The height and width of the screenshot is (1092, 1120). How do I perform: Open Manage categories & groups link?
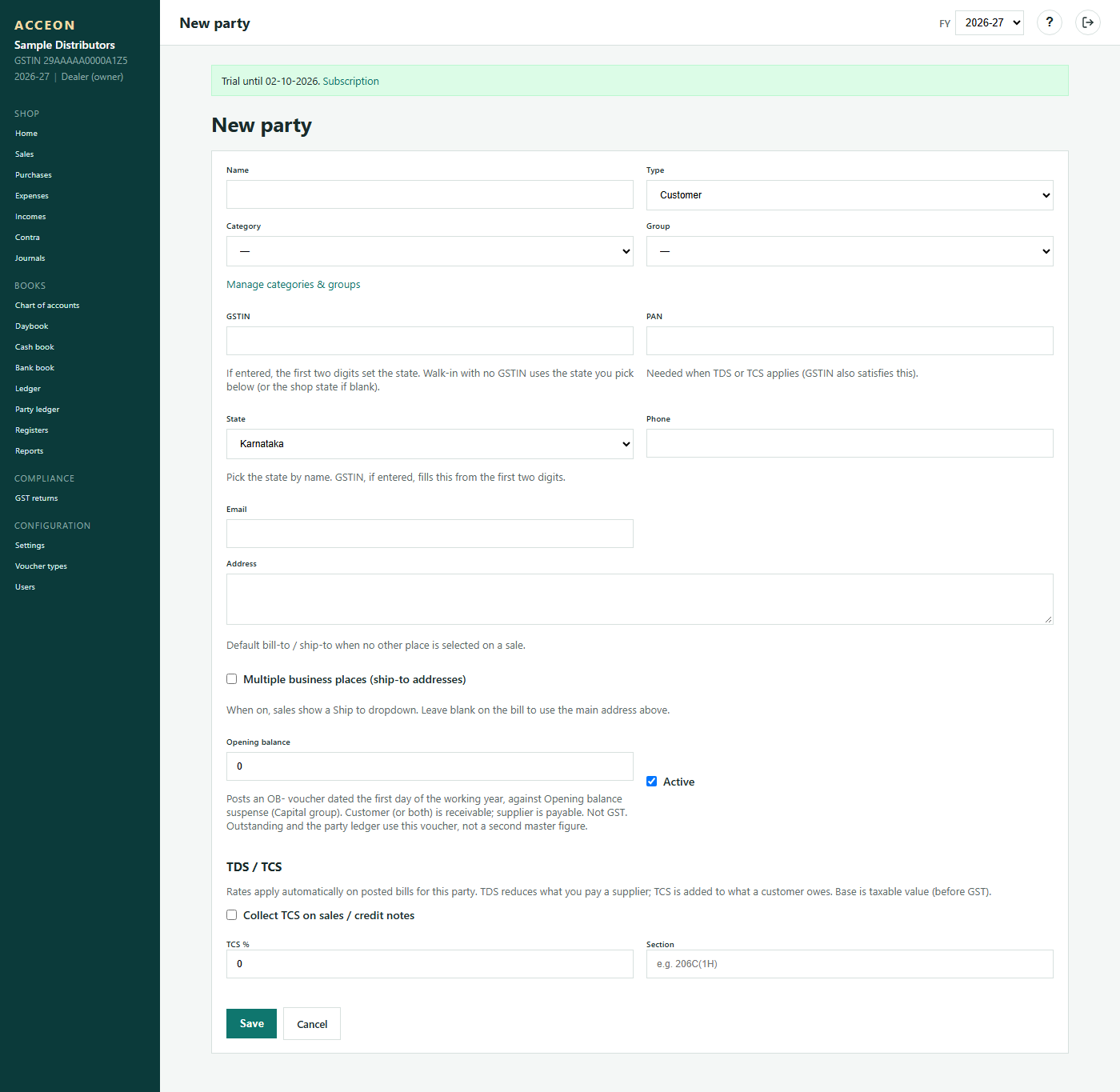click(x=294, y=285)
